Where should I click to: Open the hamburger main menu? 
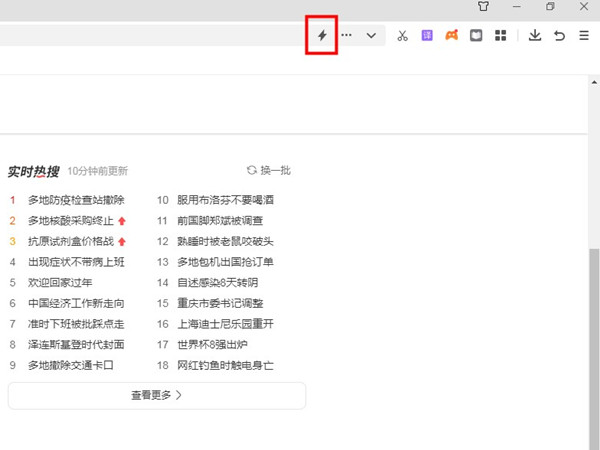[585, 36]
